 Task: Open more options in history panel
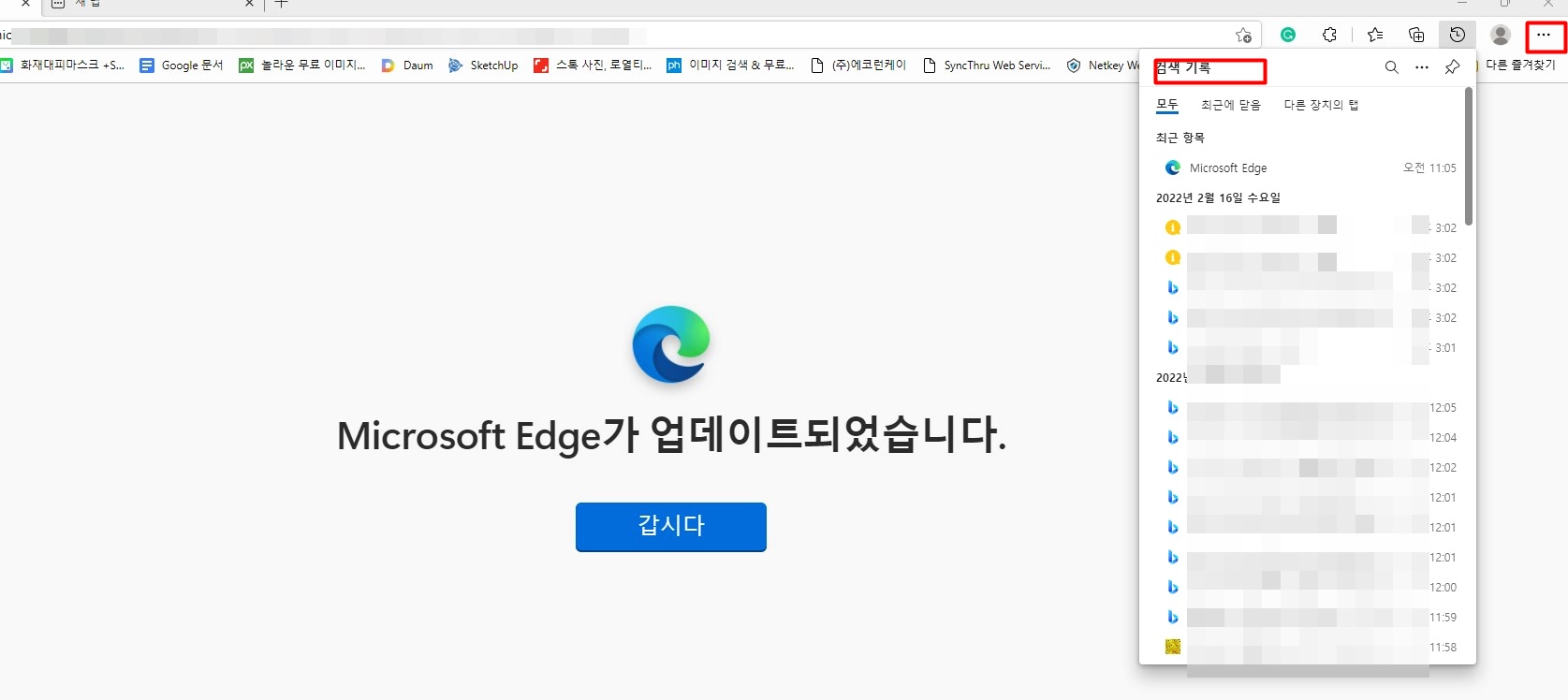tap(1422, 67)
